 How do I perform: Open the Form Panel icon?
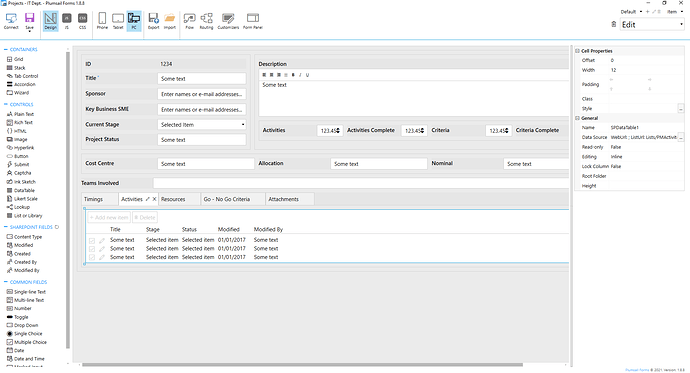point(253,18)
